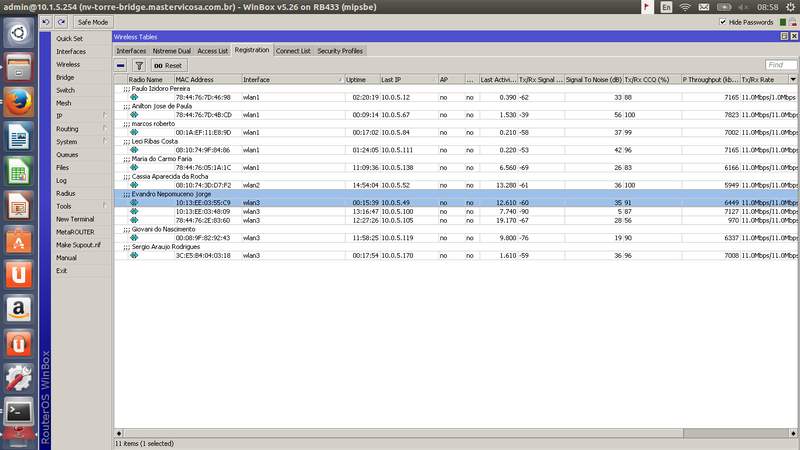Viewport: 800px width, 450px height.
Task: Open the column selector dropdown arrow
Action: coord(793,80)
